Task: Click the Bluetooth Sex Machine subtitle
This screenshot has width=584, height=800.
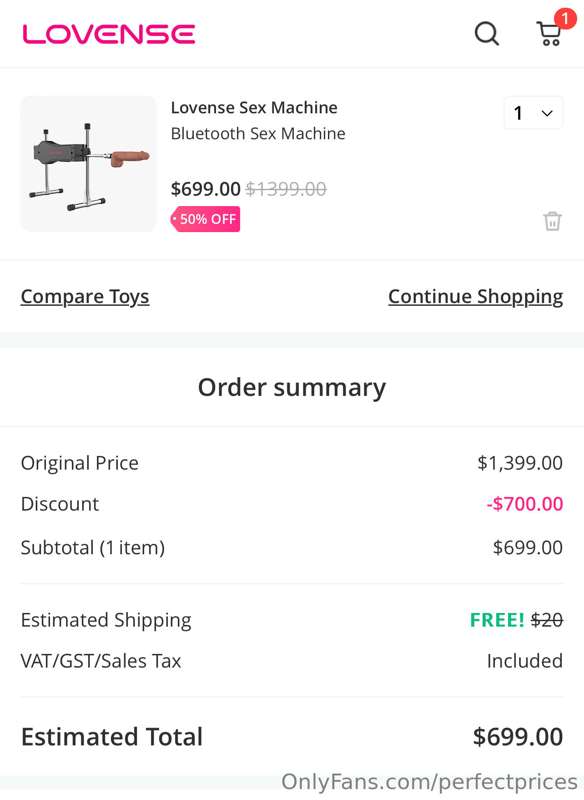Action: [258, 133]
